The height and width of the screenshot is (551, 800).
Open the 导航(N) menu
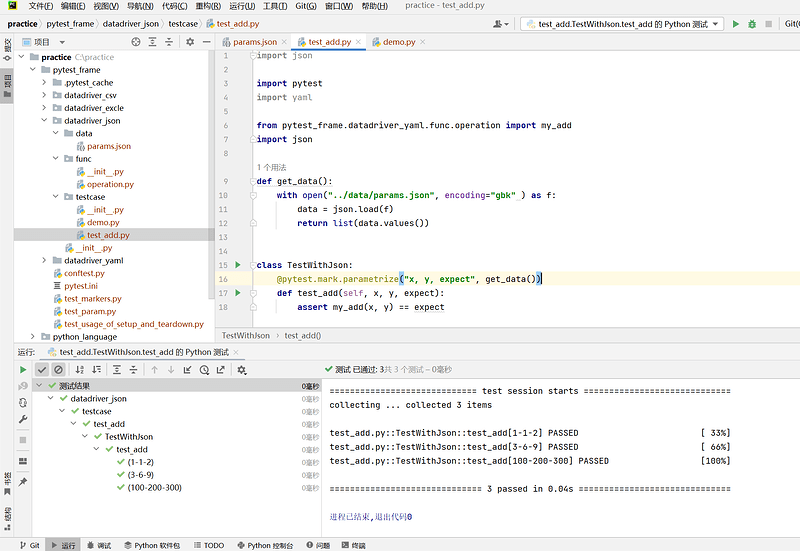pos(140,6)
